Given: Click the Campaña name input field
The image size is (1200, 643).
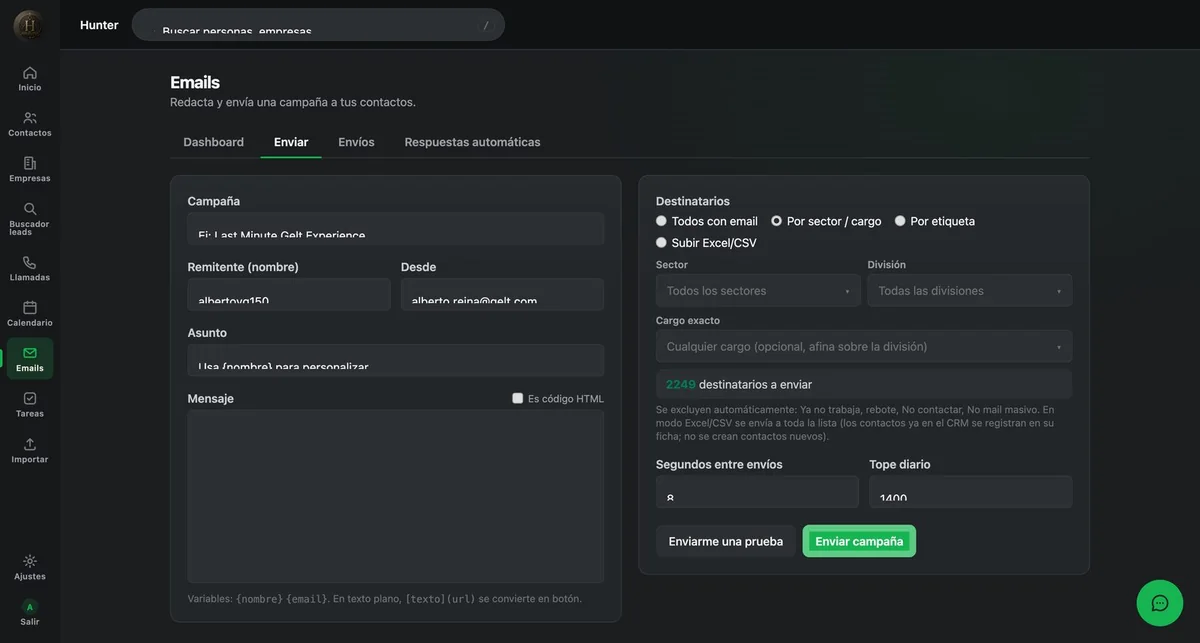Looking at the screenshot, I should [x=396, y=229].
